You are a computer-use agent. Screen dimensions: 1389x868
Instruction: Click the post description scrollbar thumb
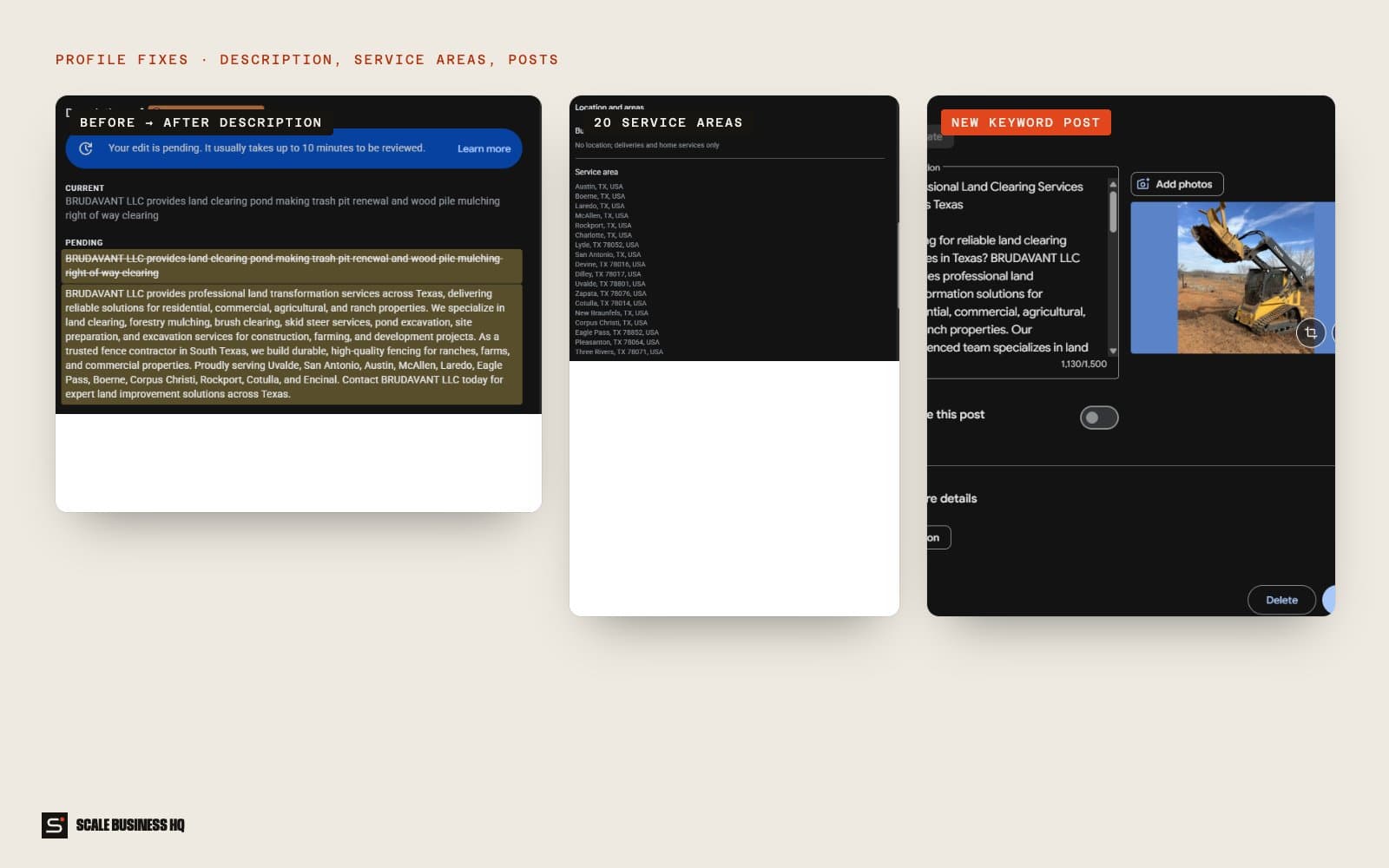click(1113, 211)
